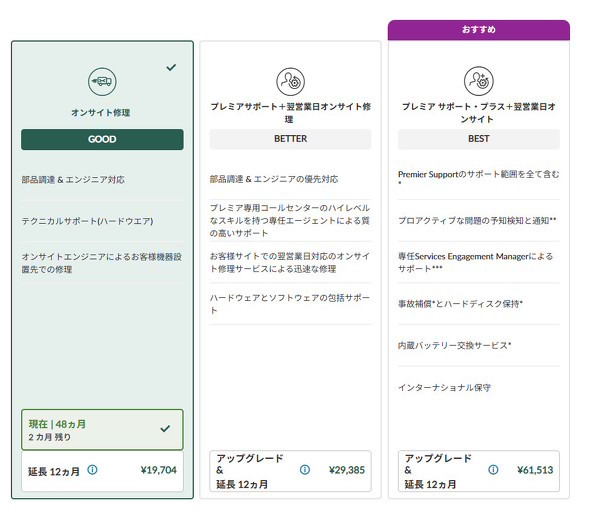
Task: Click the purple おすすめ banner
Action: tap(479, 30)
